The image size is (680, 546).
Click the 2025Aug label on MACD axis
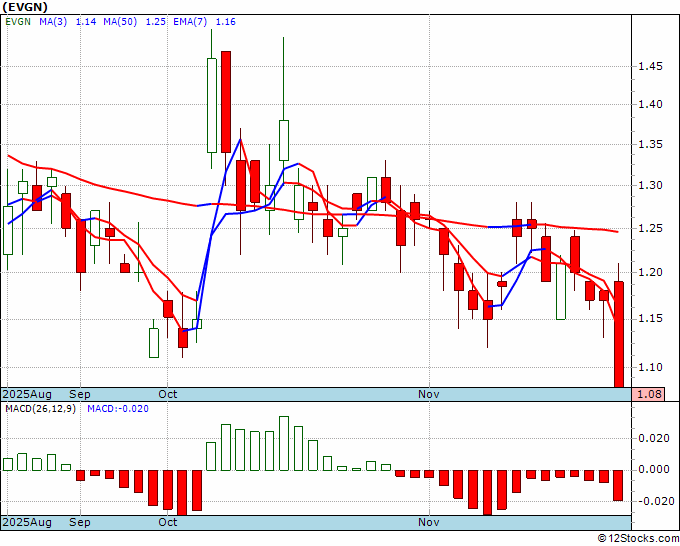[x=27, y=522]
